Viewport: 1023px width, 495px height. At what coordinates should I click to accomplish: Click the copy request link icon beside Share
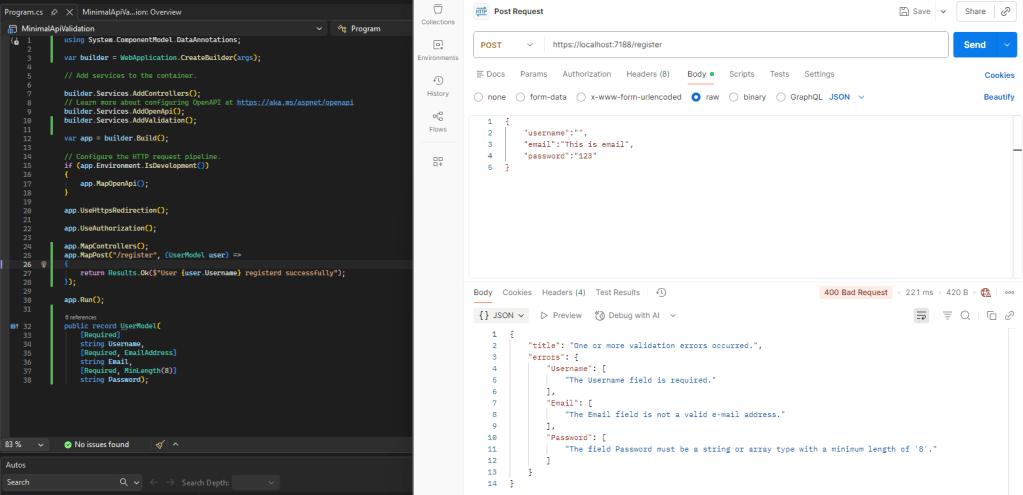(1005, 11)
